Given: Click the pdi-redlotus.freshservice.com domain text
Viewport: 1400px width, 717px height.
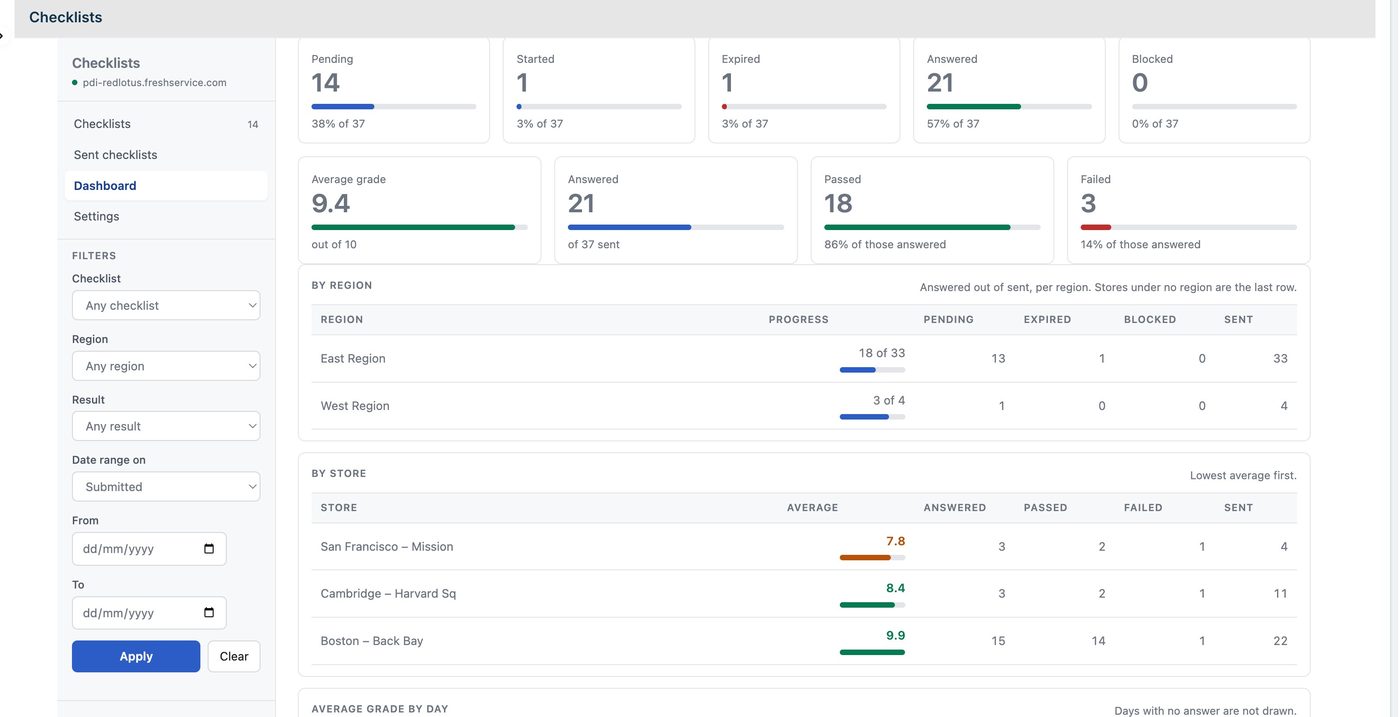Looking at the screenshot, I should click(x=154, y=83).
